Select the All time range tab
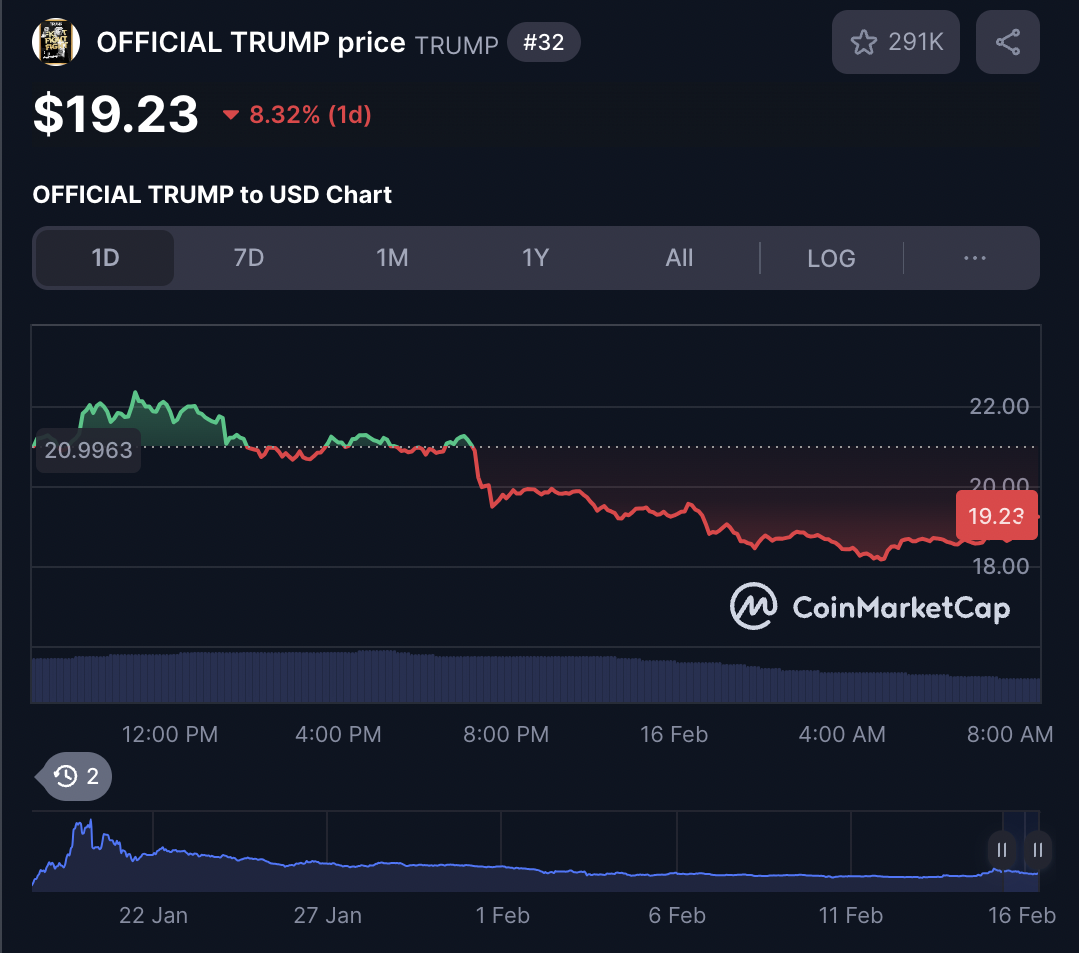1079x953 pixels. (x=679, y=258)
